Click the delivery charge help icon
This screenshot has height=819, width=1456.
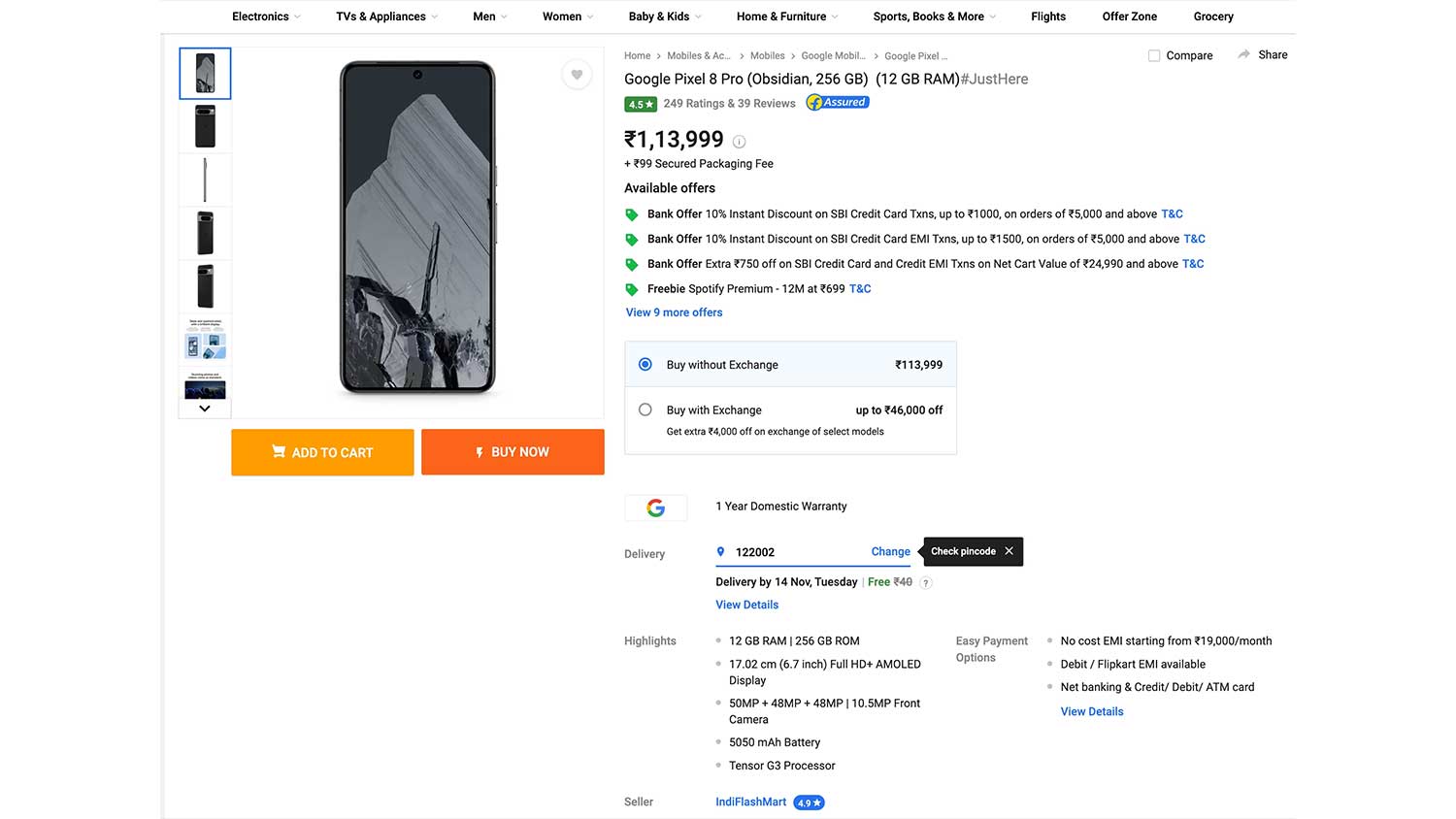926,583
